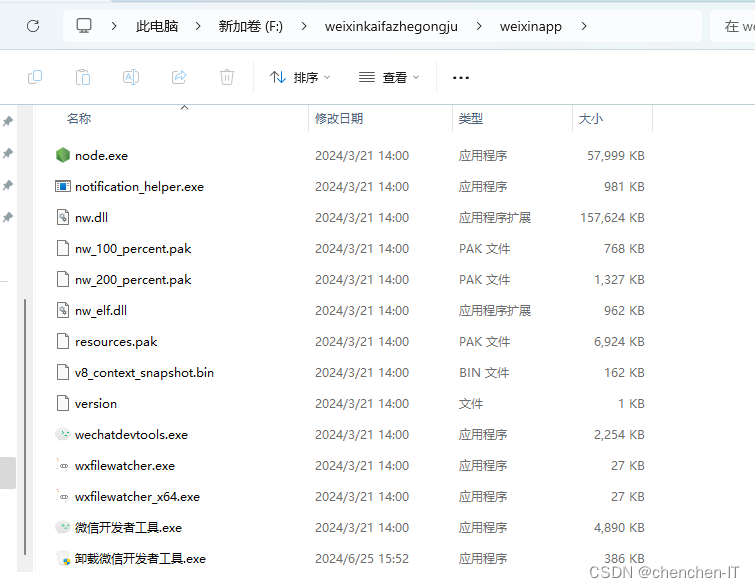This screenshot has height=588, width=755.
Task: Select the nw.dll file name
Action: [91, 218]
